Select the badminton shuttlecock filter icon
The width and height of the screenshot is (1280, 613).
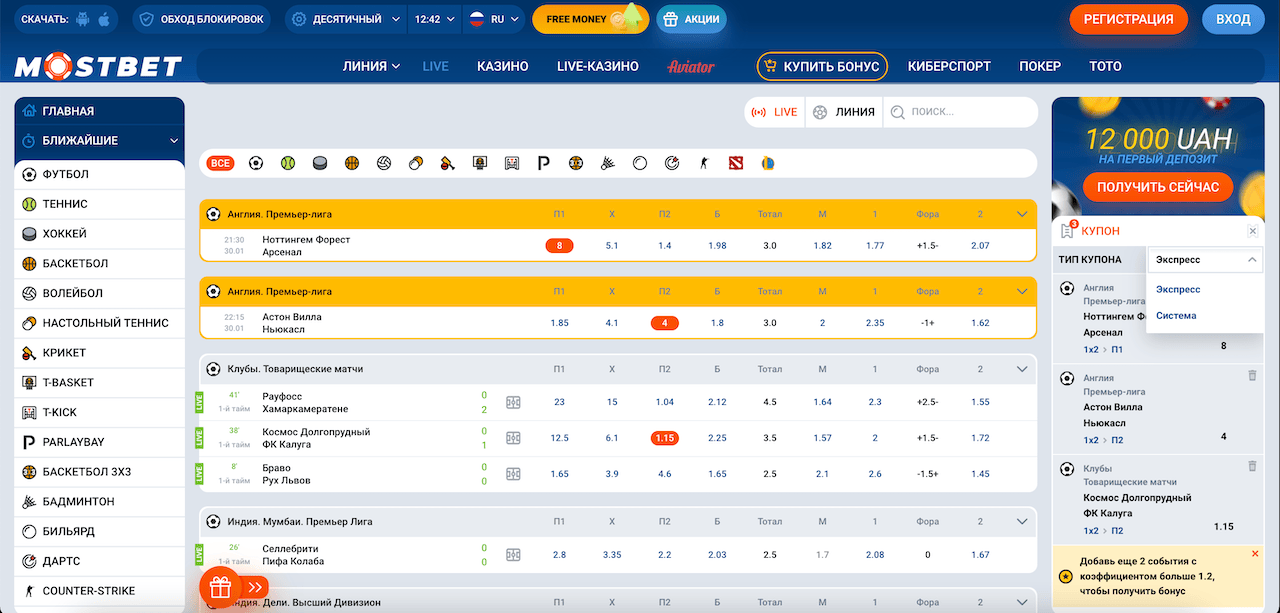(x=607, y=163)
